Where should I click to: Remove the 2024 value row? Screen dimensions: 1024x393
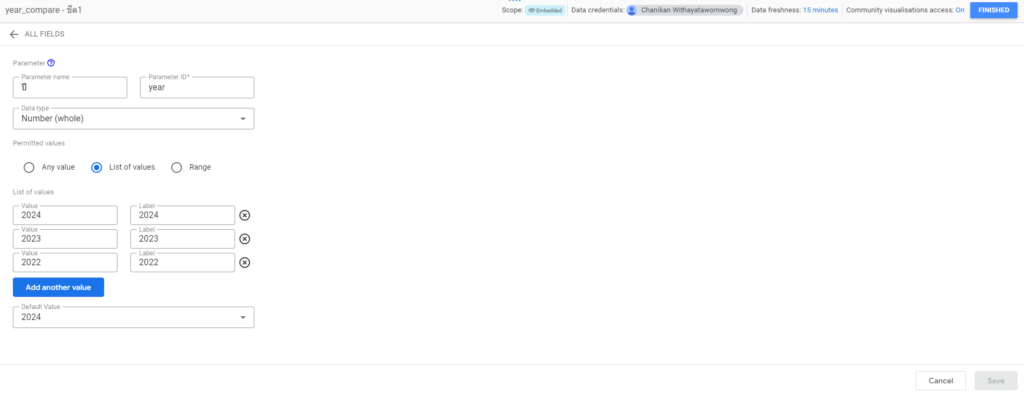click(245, 215)
